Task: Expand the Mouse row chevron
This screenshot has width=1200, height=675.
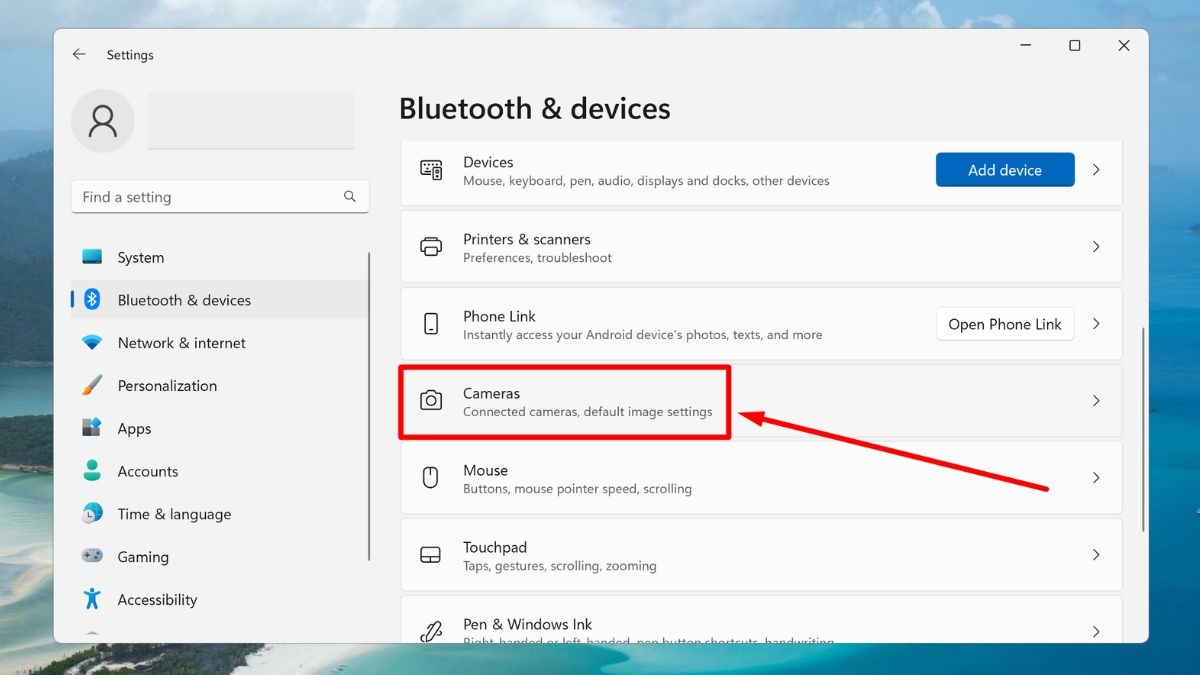Action: (x=1096, y=478)
